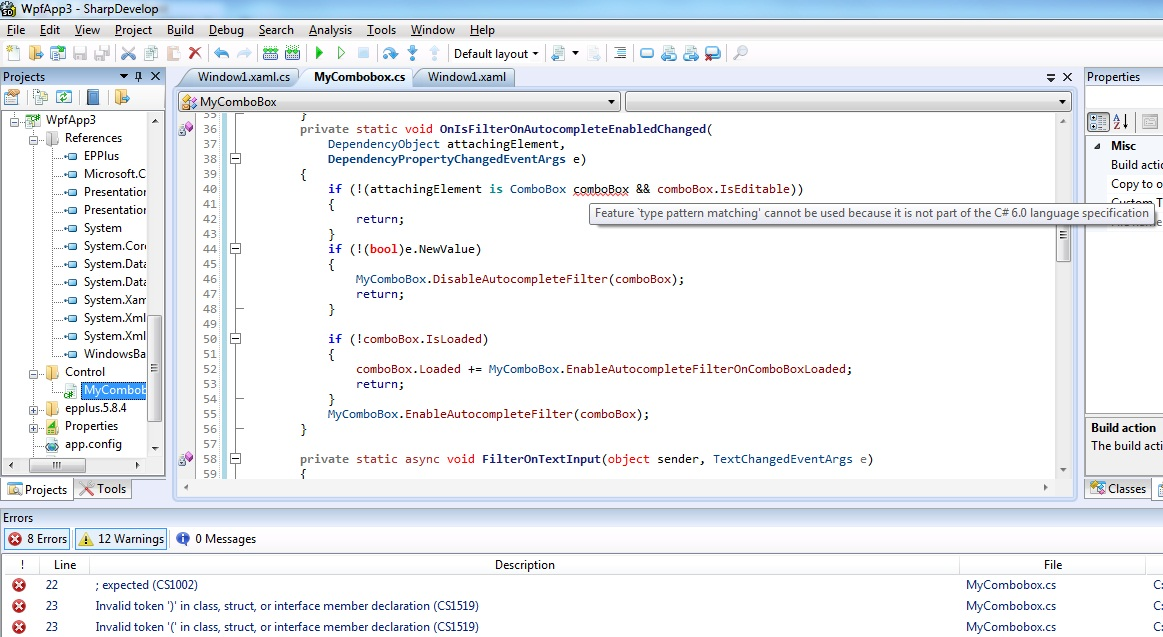Click the Step over debug icon
The width and height of the screenshot is (1163, 637).
pyautogui.click(x=390, y=53)
